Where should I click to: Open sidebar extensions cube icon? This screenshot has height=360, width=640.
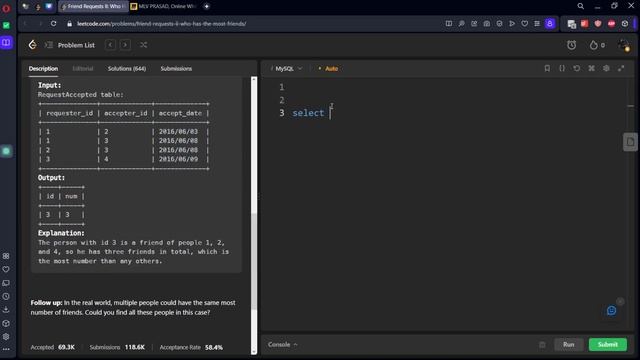pos(6,323)
